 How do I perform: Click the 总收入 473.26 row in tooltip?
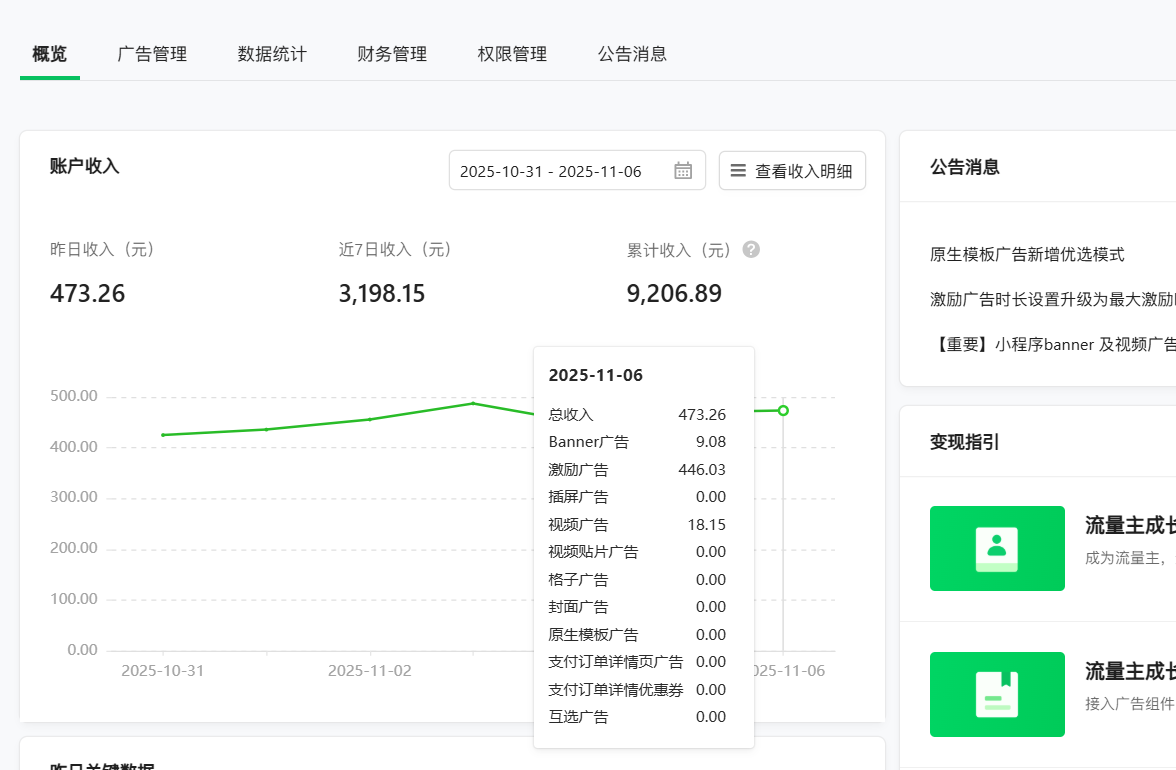(x=637, y=415)
